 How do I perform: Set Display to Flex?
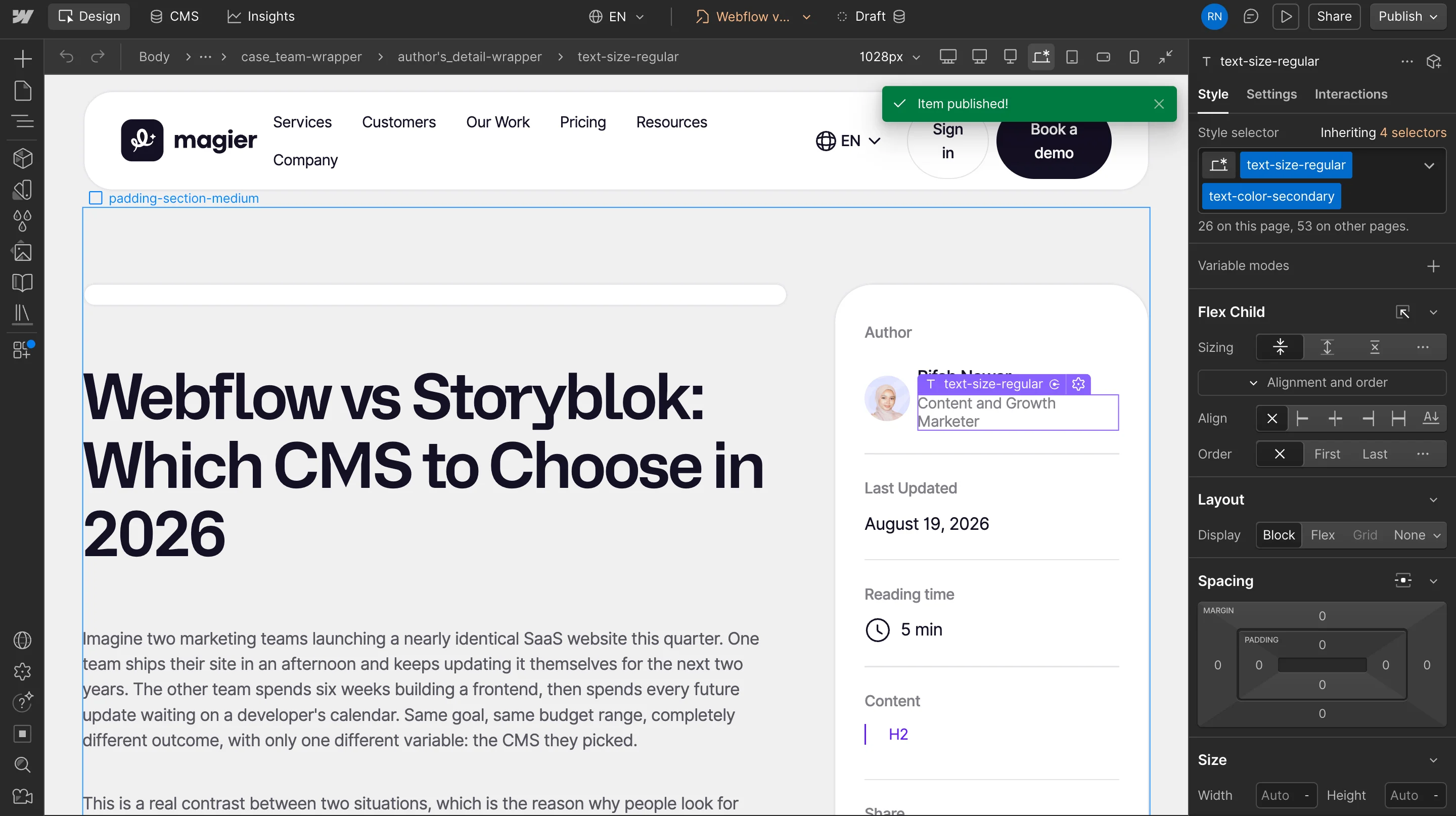tap(1323, 535)
